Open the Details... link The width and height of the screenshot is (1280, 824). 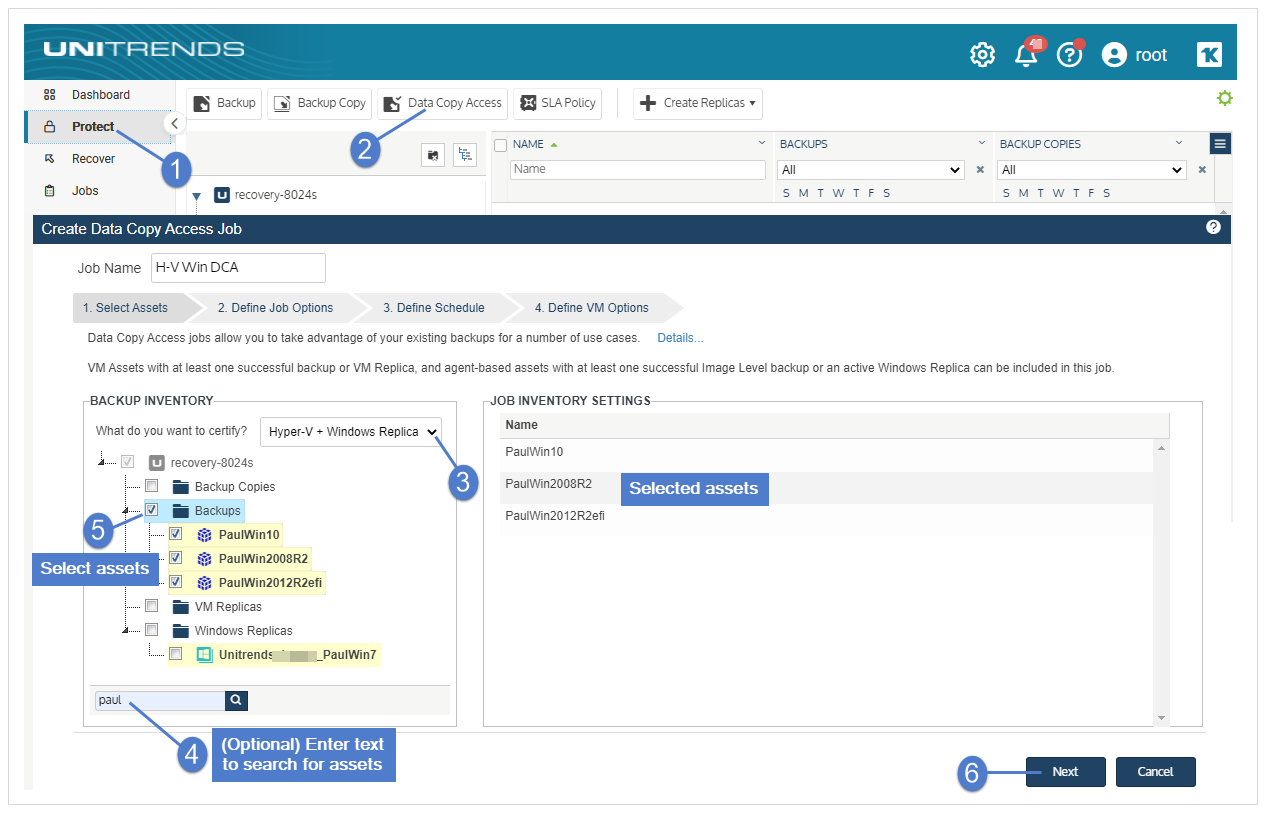680,338
